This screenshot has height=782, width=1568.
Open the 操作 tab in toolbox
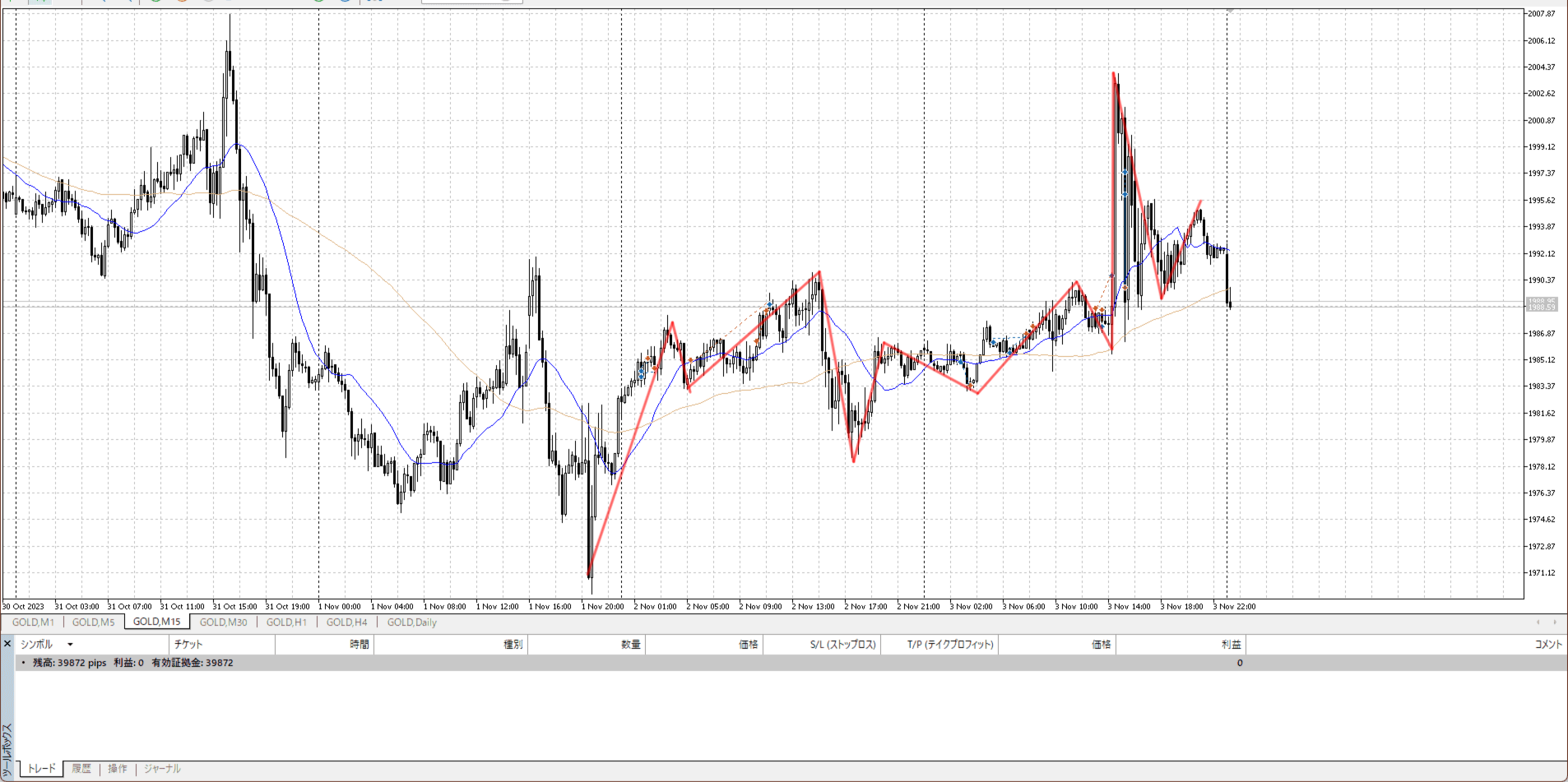pos(118,769)
